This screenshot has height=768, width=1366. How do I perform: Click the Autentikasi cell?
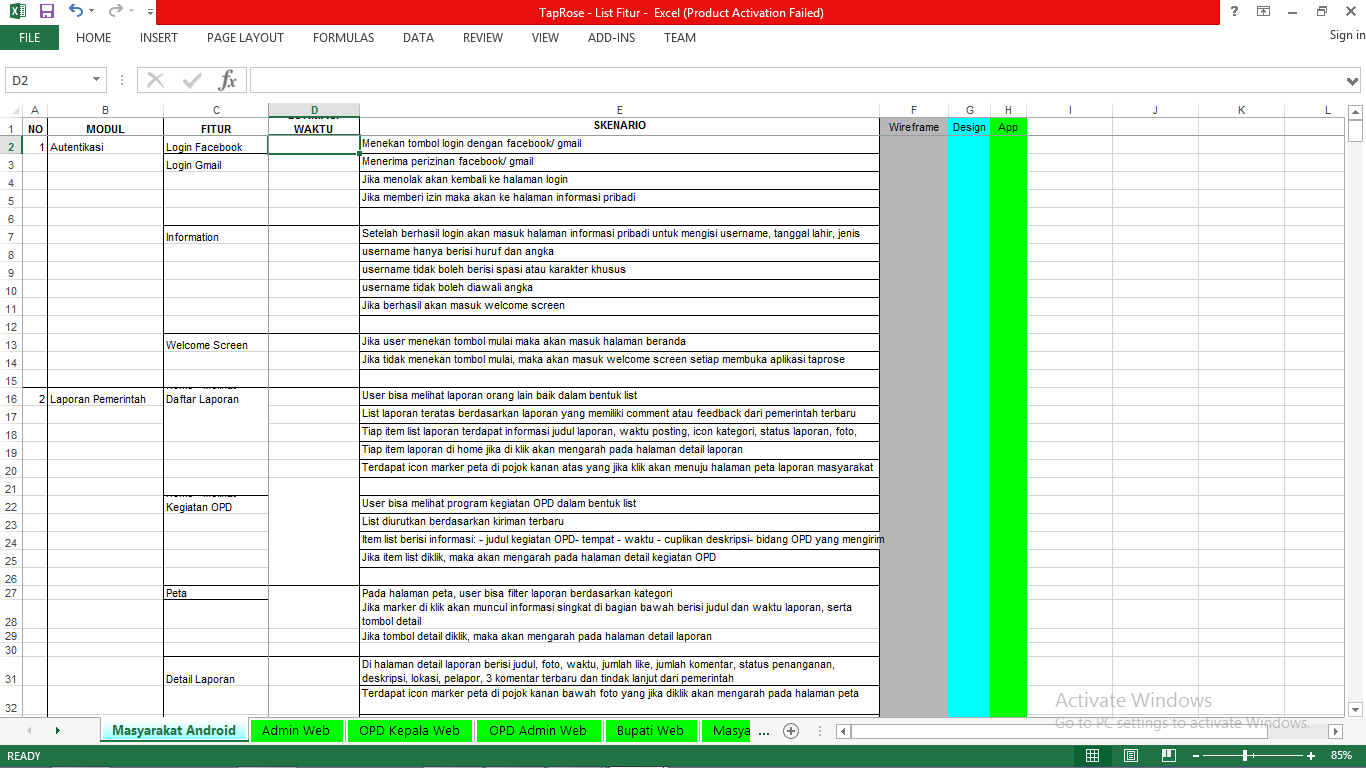[x=106, y=146]
